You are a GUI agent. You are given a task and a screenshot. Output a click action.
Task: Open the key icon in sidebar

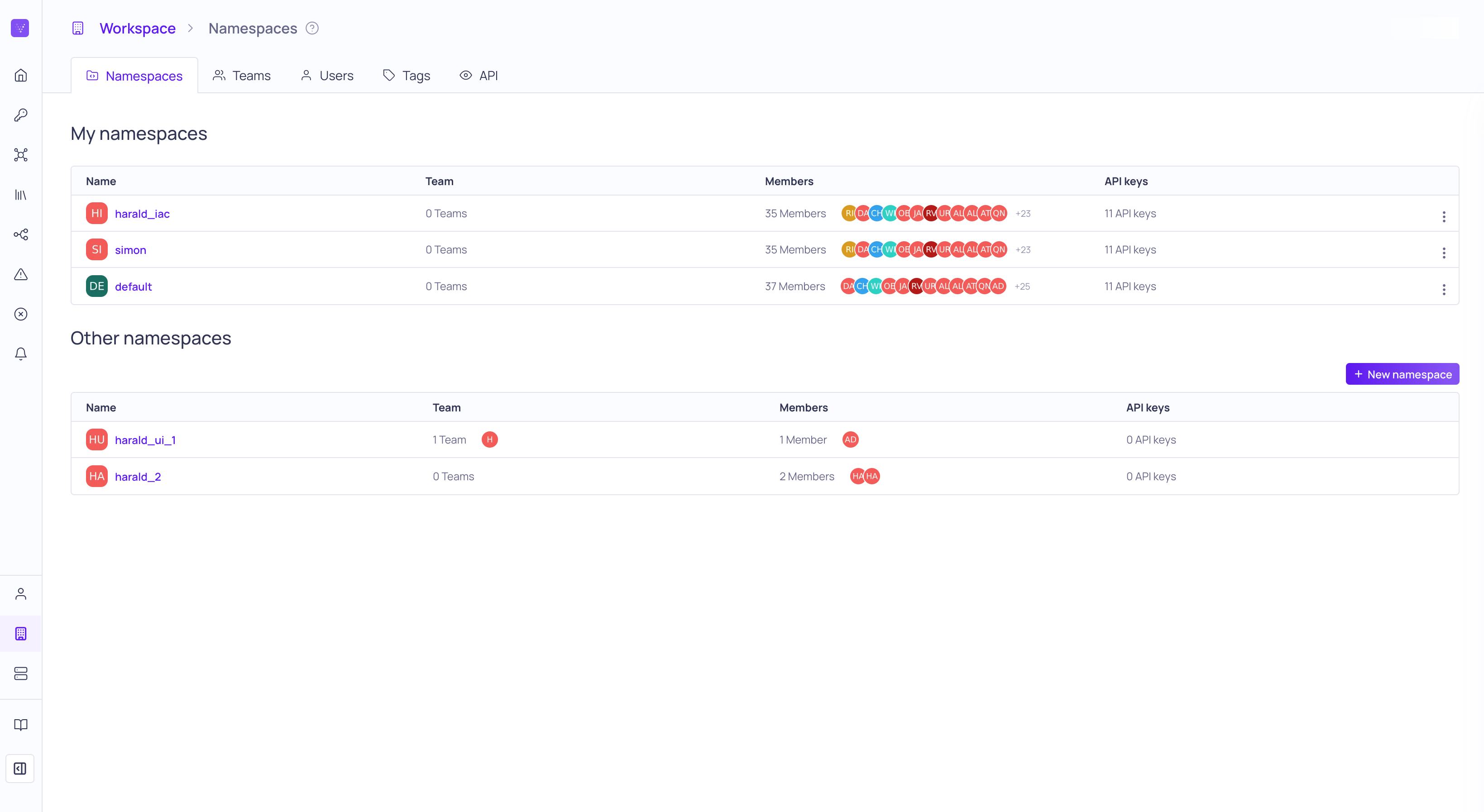click(21, 115)
